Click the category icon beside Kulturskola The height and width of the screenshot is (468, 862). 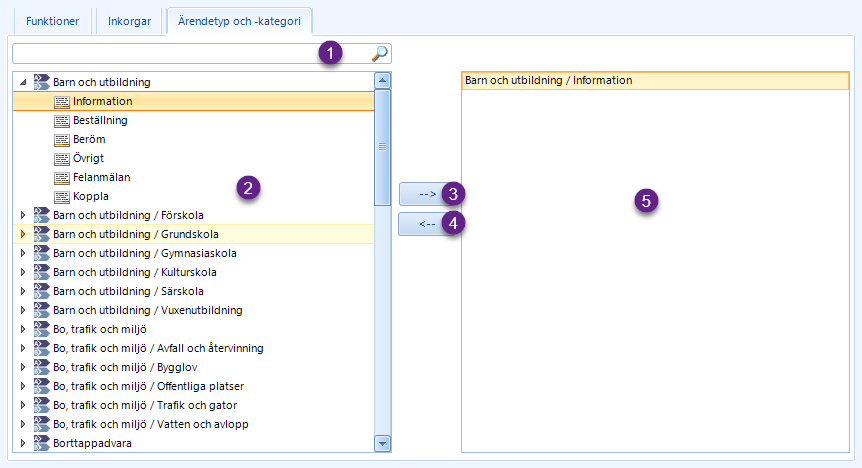(41, 272)
